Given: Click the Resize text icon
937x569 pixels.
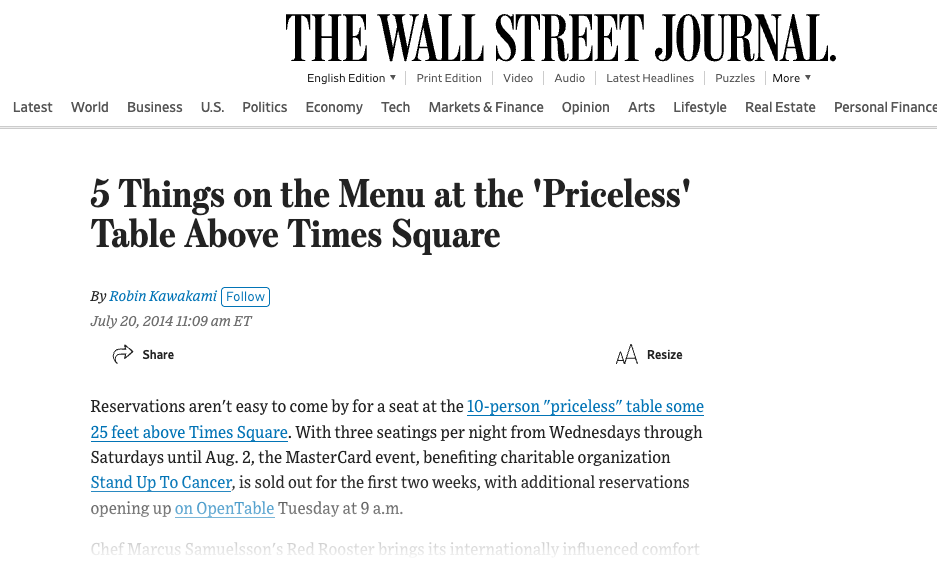Looking at the screenshot, I should (x=627, y=355).
